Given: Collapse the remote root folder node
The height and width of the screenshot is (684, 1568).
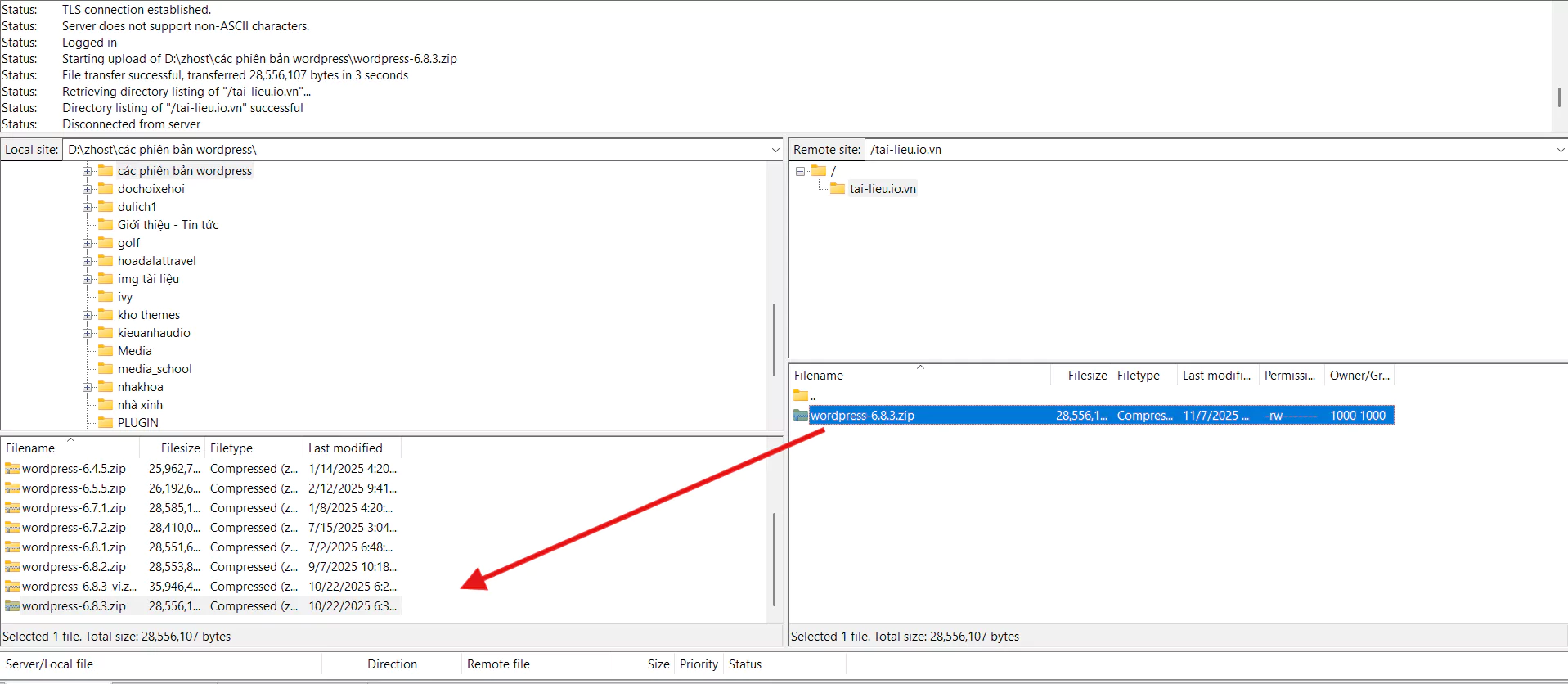Looking at the screenshot, I should [x=800, y=171].
